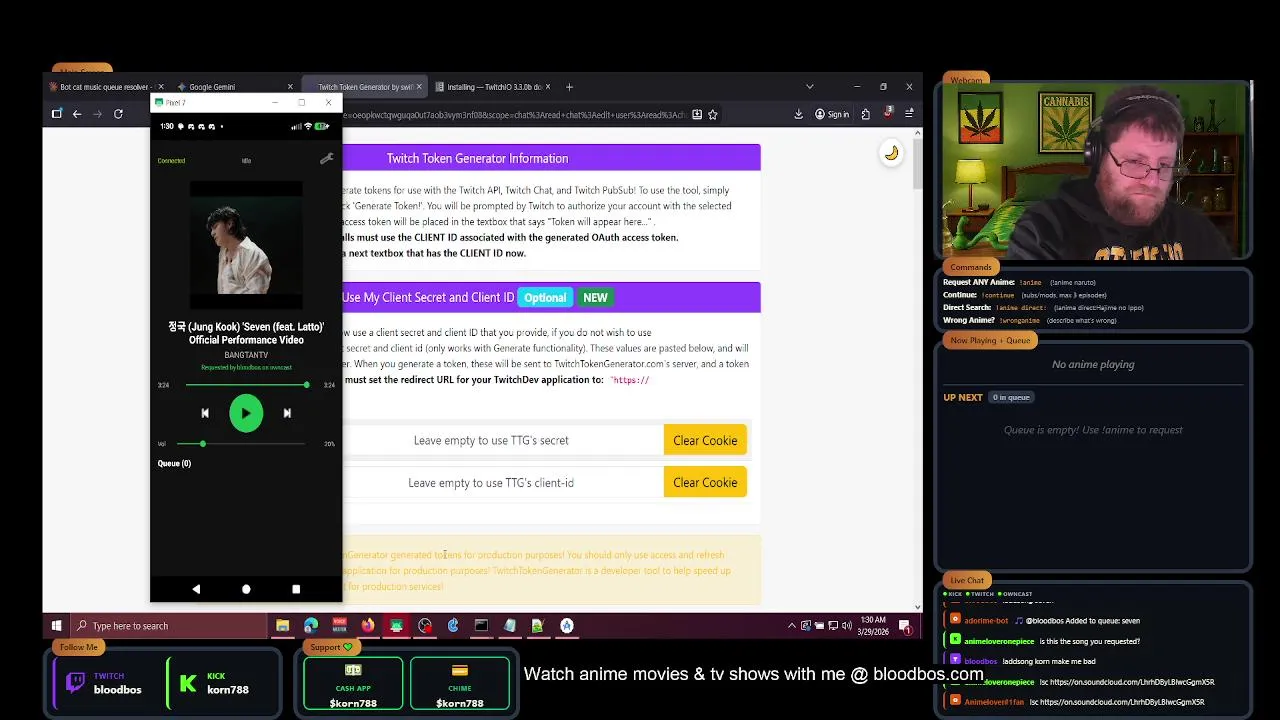The width and height of the screenshot is (1280, 720).
Task: Clear cookie for the client secret field
Action: pos(705,440)
